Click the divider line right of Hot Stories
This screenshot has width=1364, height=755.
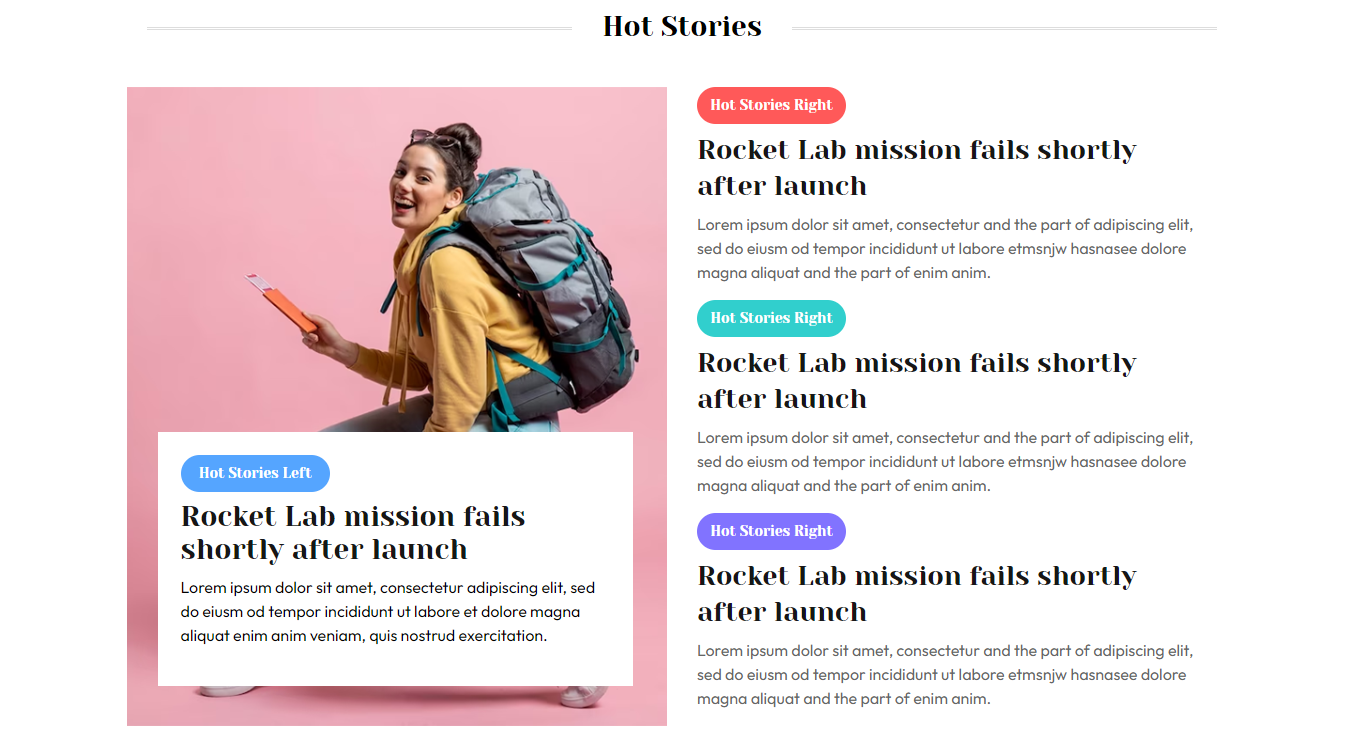pyautogui.click(x=1004, y=29)
